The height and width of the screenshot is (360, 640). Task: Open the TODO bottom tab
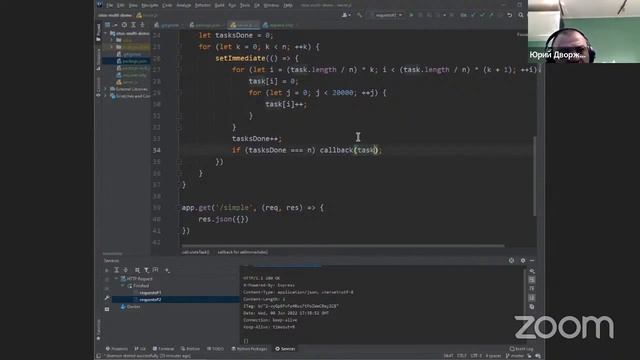pos(216,349)
